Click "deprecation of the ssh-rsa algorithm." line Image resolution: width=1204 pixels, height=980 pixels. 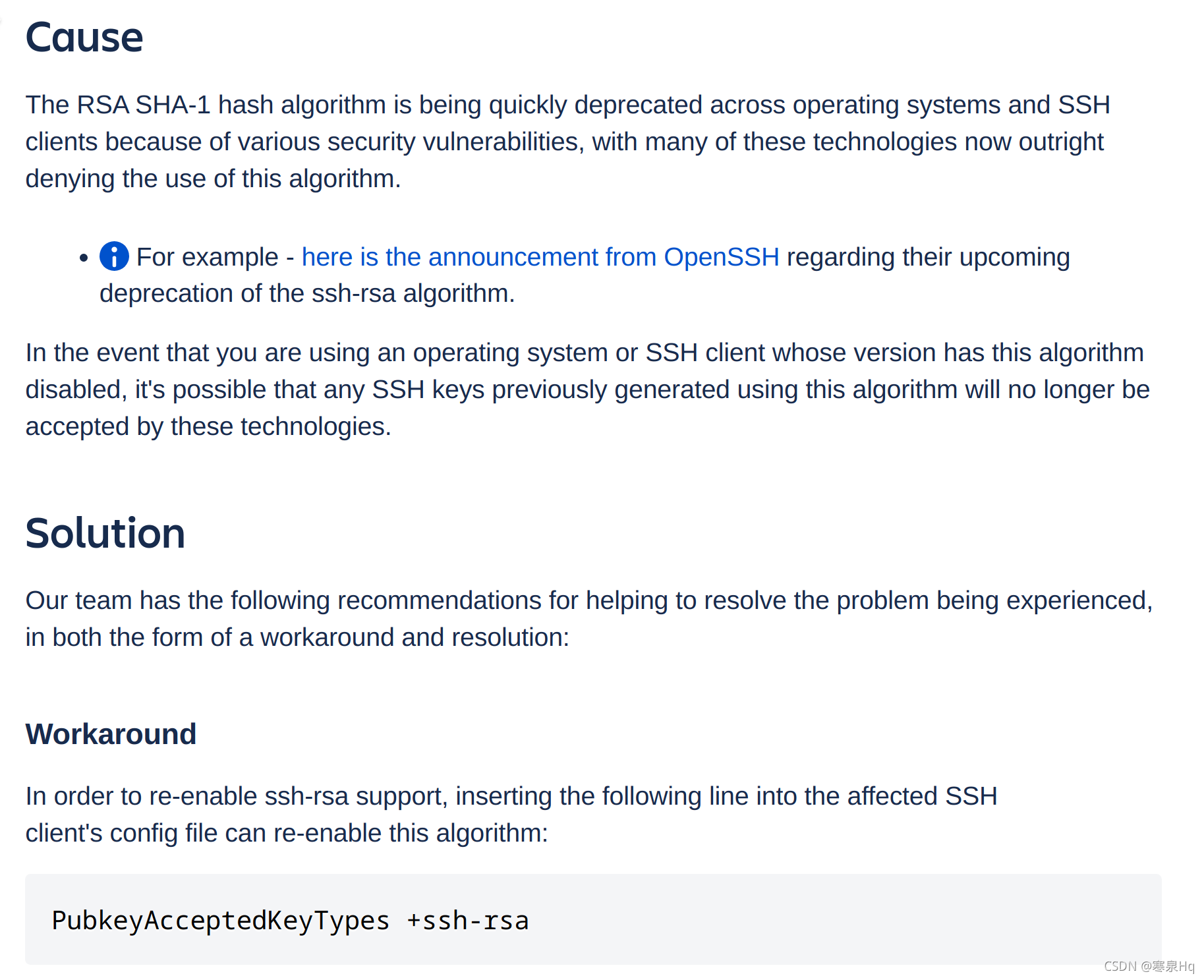(307, 293)
